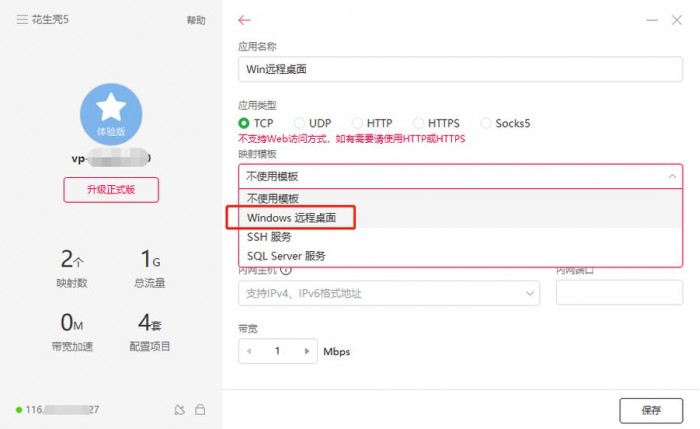Image resolution: width=700 pixels, height=429 pixels.
Task: Select the UDP application type
Action: 312,123
